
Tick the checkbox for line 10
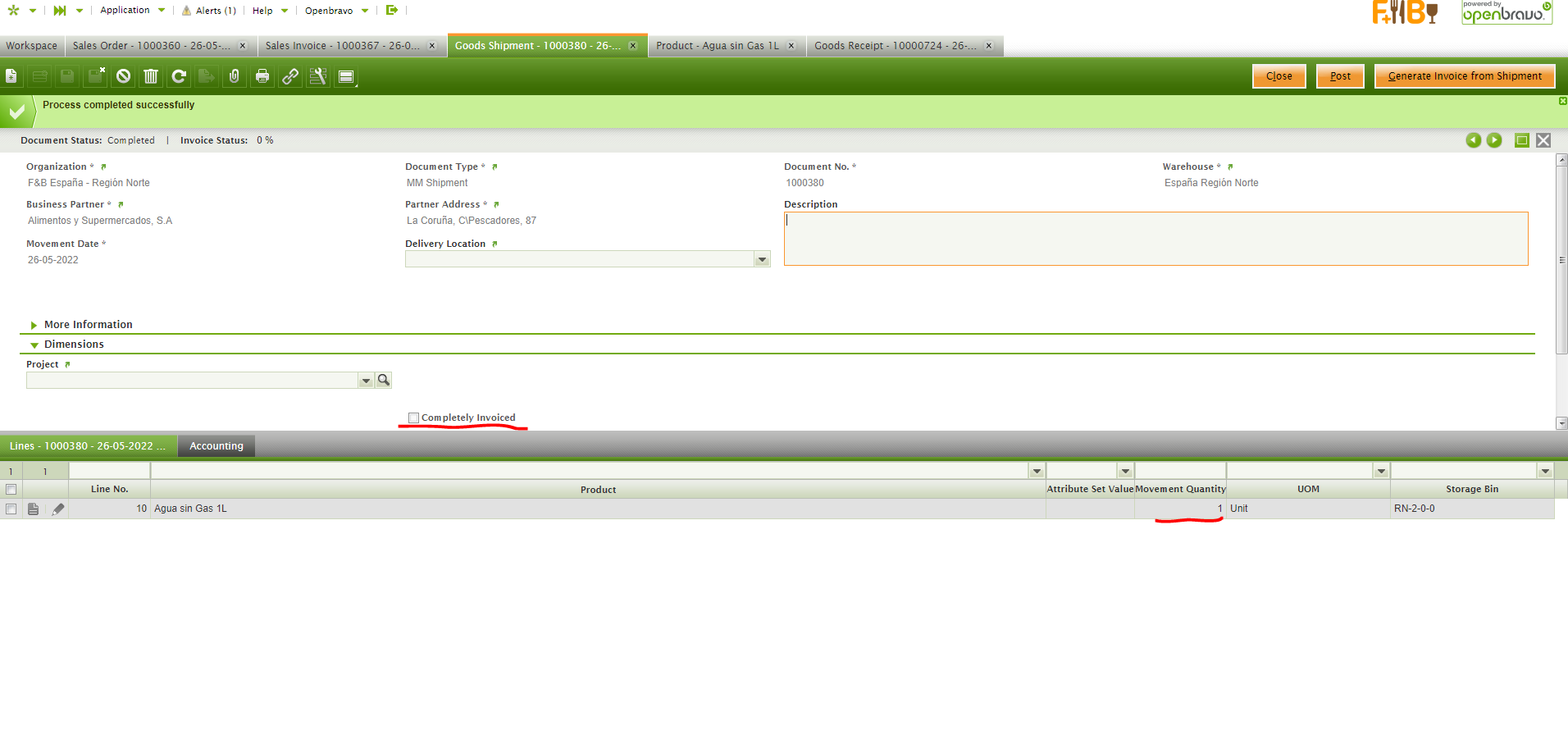[x=11, y=509]
